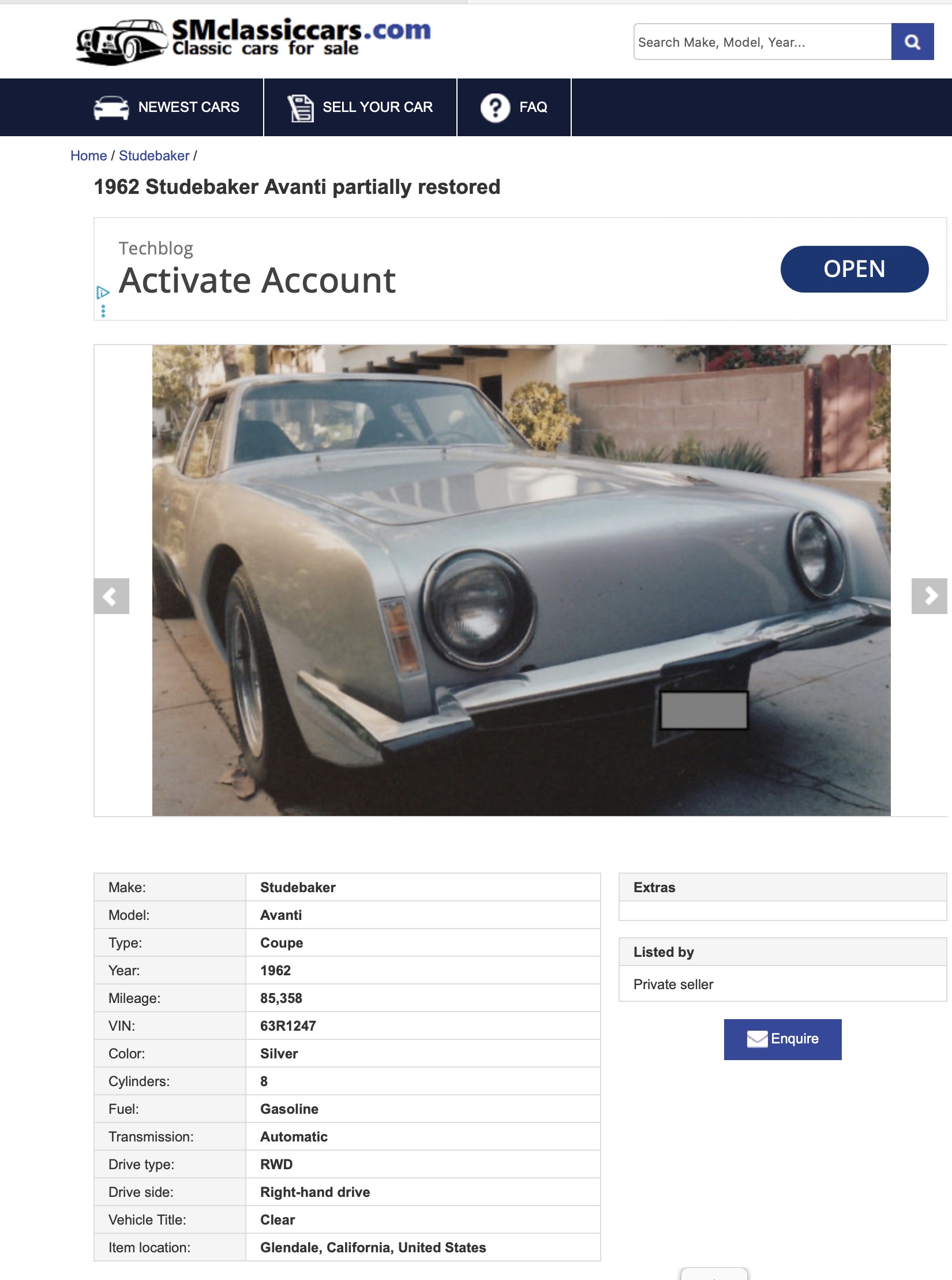Click the magnifier search button
The image size is (952, 1280).
tap(912, 42)
